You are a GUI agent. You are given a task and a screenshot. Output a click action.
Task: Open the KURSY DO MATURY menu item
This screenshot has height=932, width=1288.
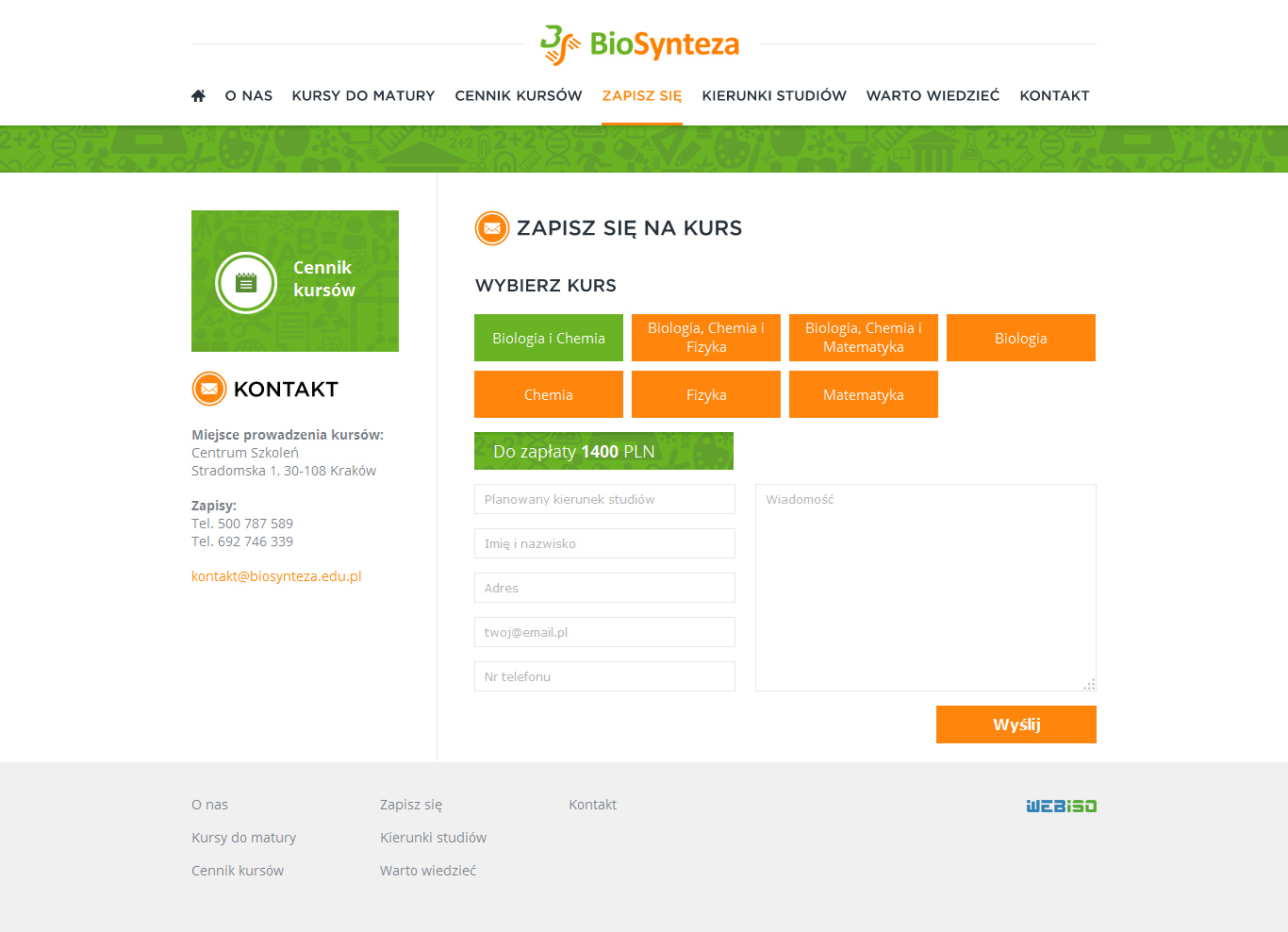click(364, 95)
